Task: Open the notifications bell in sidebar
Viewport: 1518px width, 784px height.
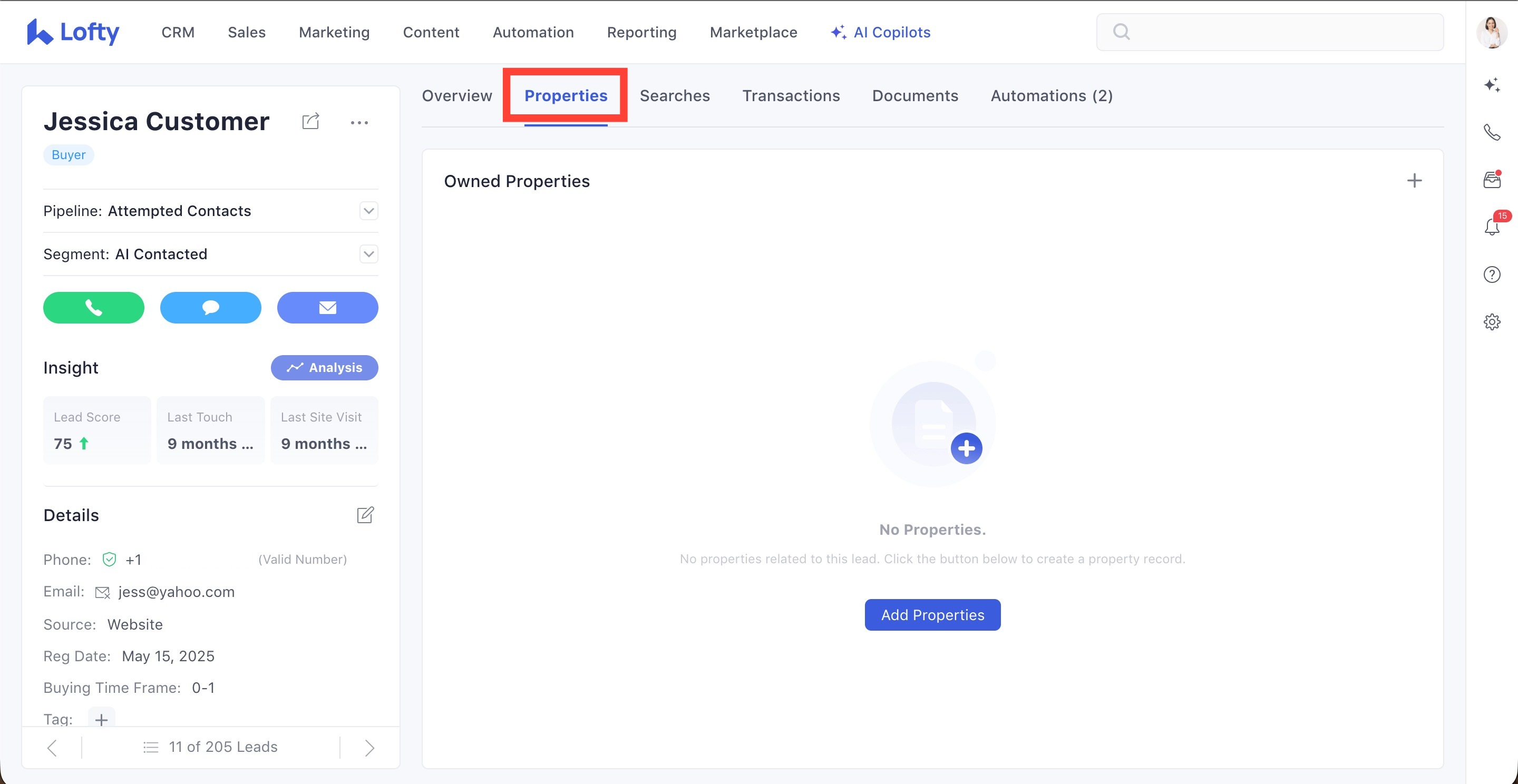Action: tap(1492, 227)
